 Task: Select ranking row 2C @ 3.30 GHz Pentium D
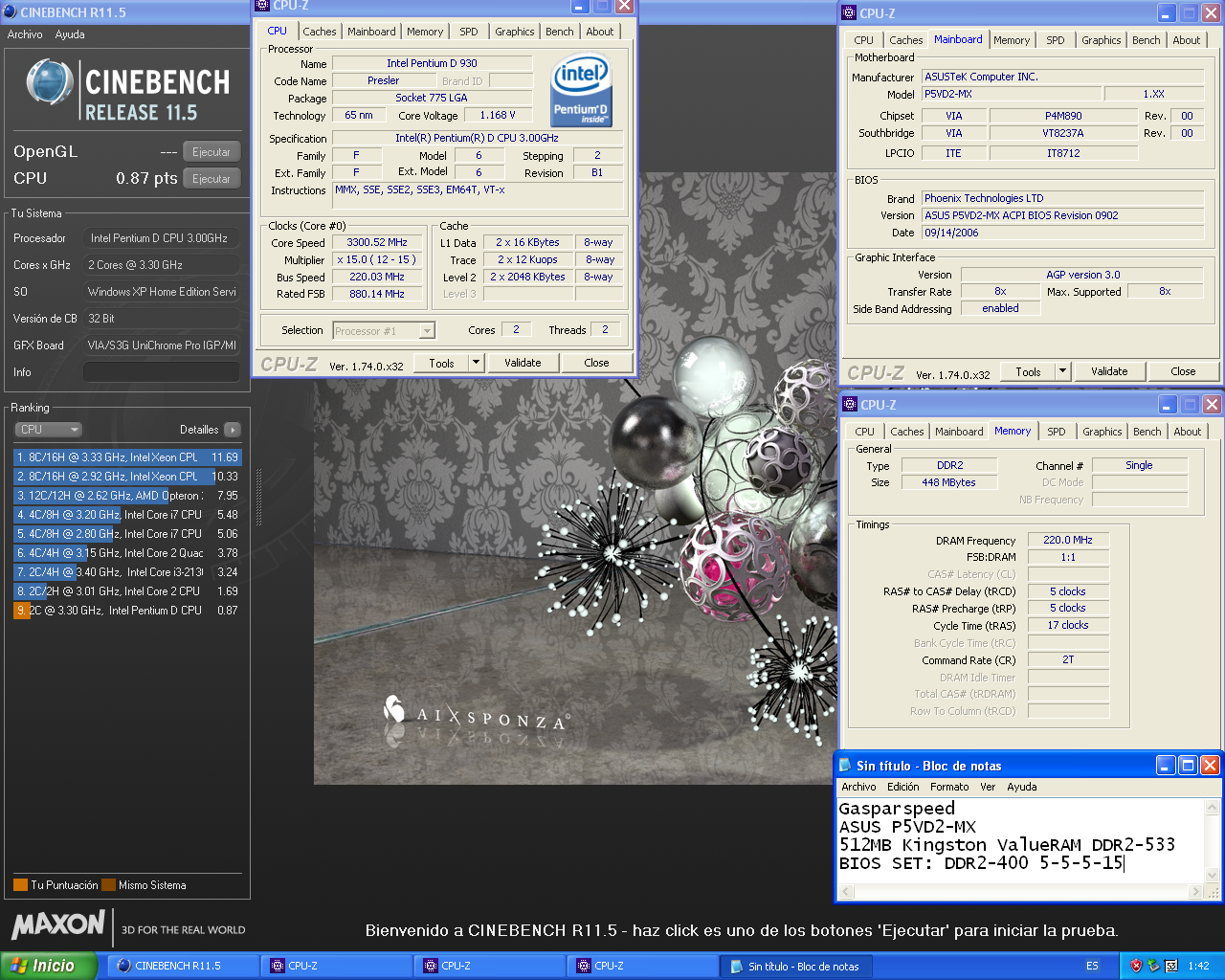(x=127, y=611)
